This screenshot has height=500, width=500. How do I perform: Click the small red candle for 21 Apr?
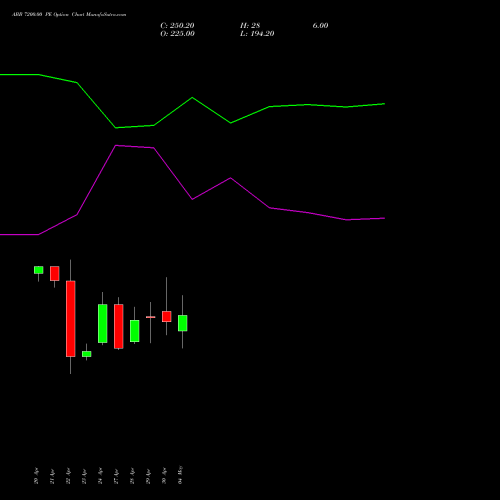pyautogui.click(x=55, y=273)
